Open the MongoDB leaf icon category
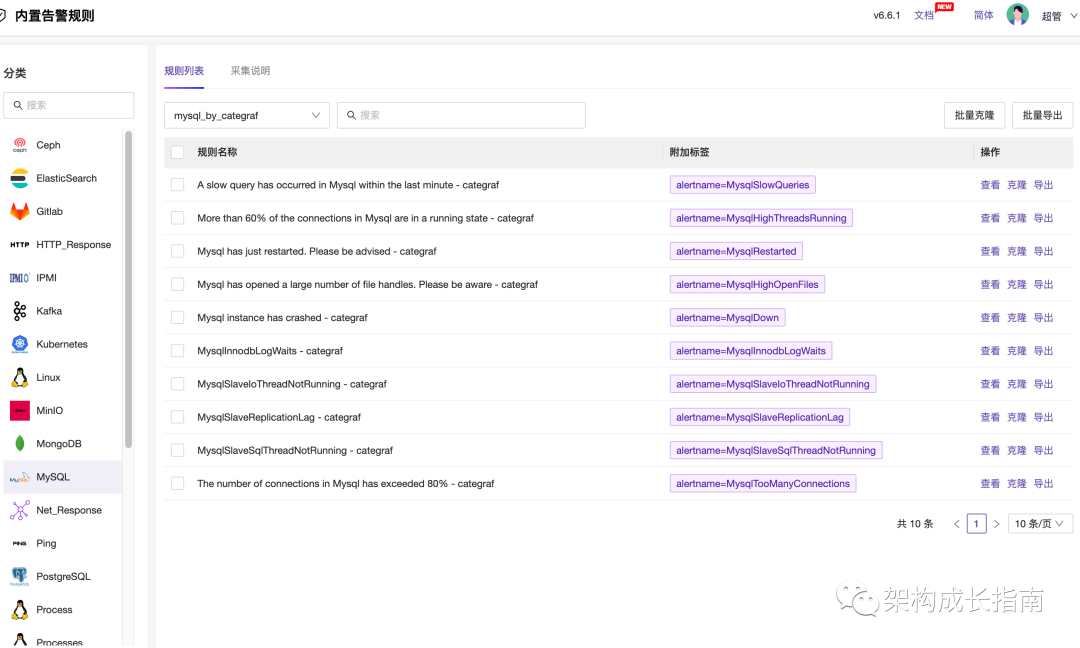This screenshot has width=1080, height=648. pyautogui.click(x=20, y=443)
